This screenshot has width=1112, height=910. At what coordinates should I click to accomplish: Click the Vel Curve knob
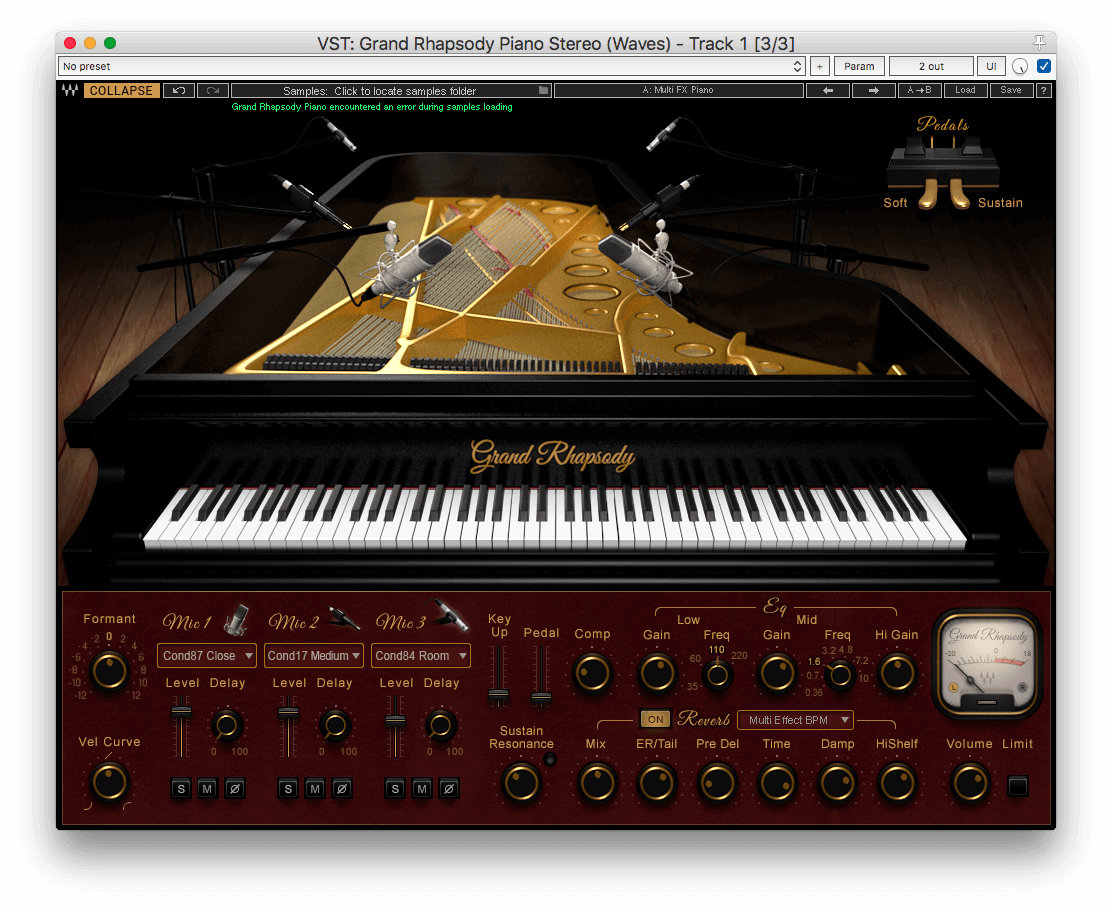pos(109,782)
